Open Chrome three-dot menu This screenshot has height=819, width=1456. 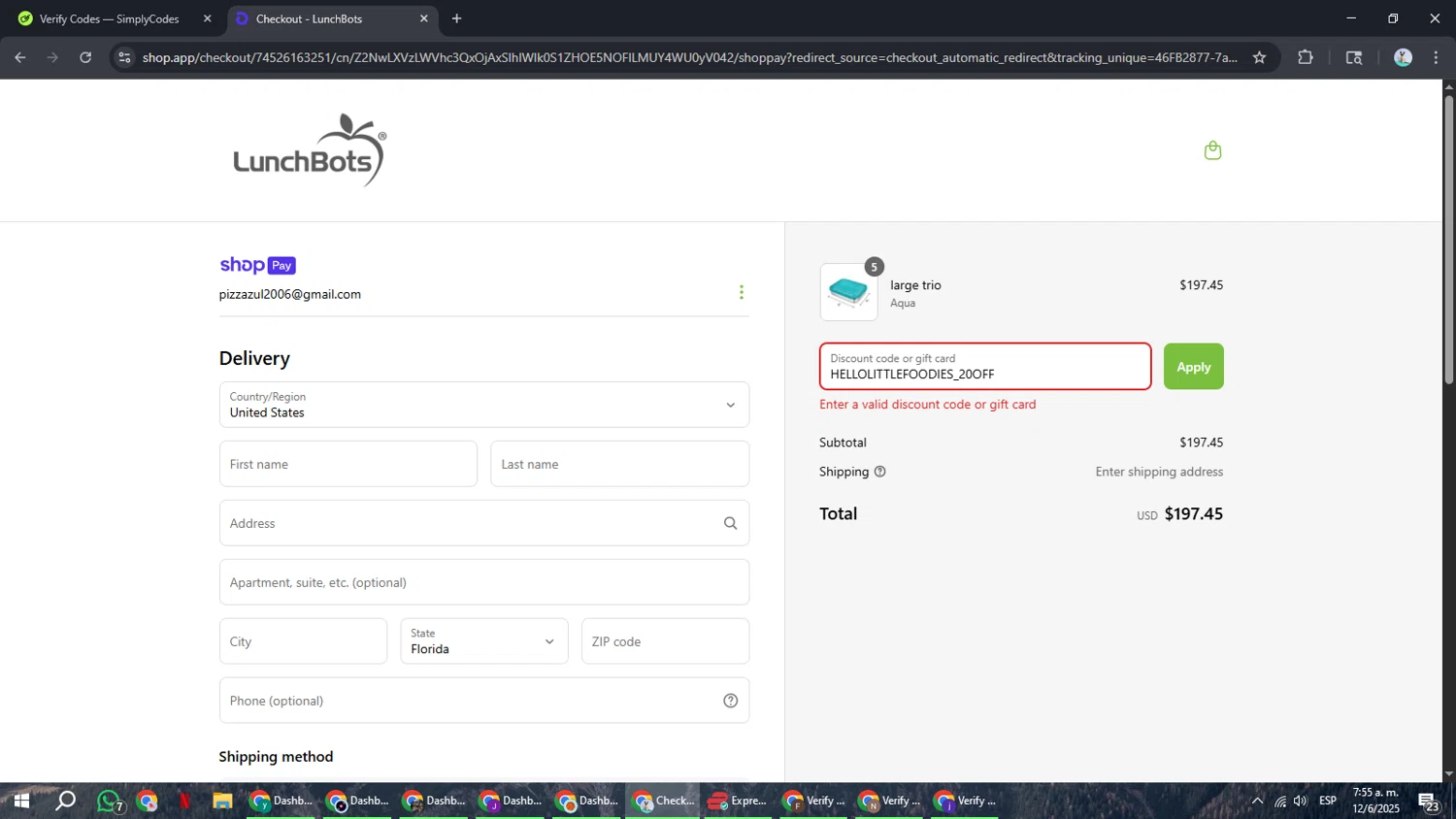(1436, 57)
